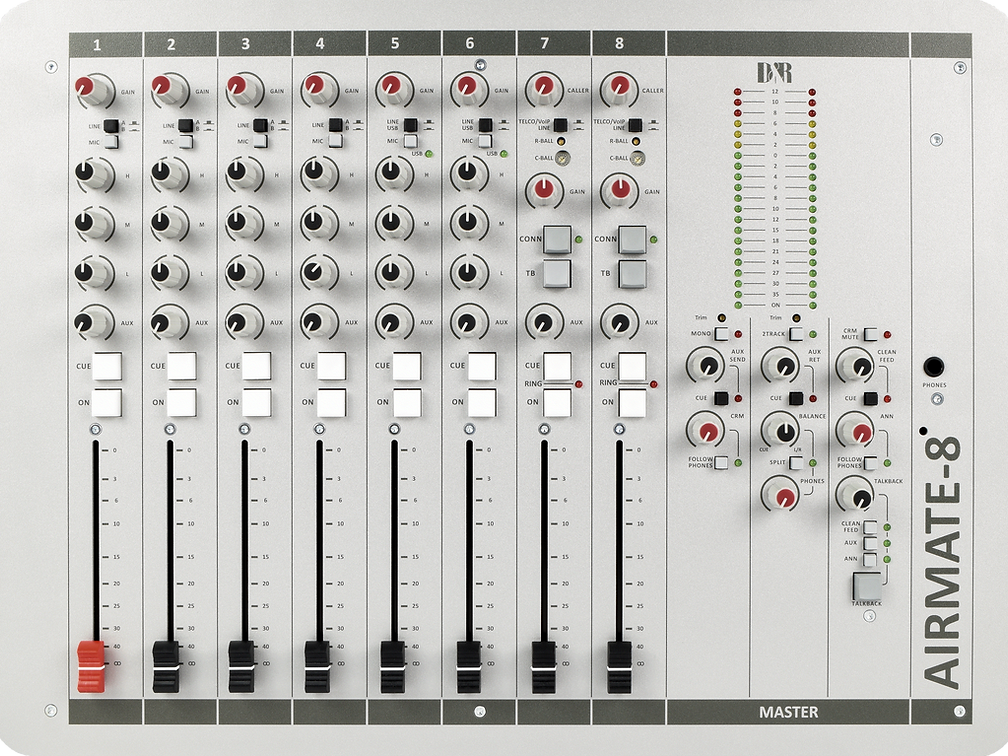Click the CALLER knob on channel 8
Viewport: 1008px width, 756px height.
coord(619,89)
